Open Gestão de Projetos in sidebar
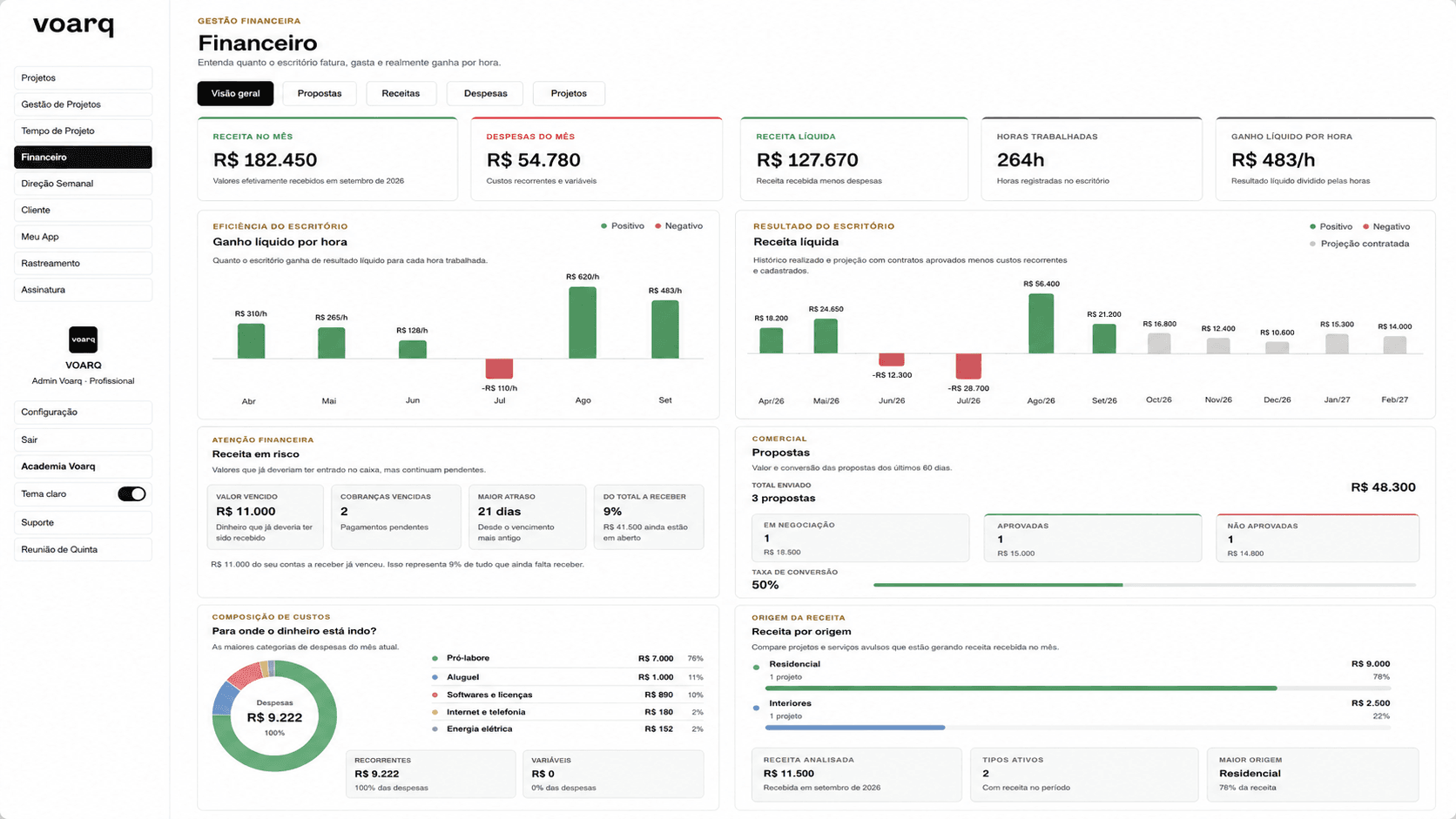Viewport: 1456px width, 819px height. pyautogui.click(x=83, y=104)
